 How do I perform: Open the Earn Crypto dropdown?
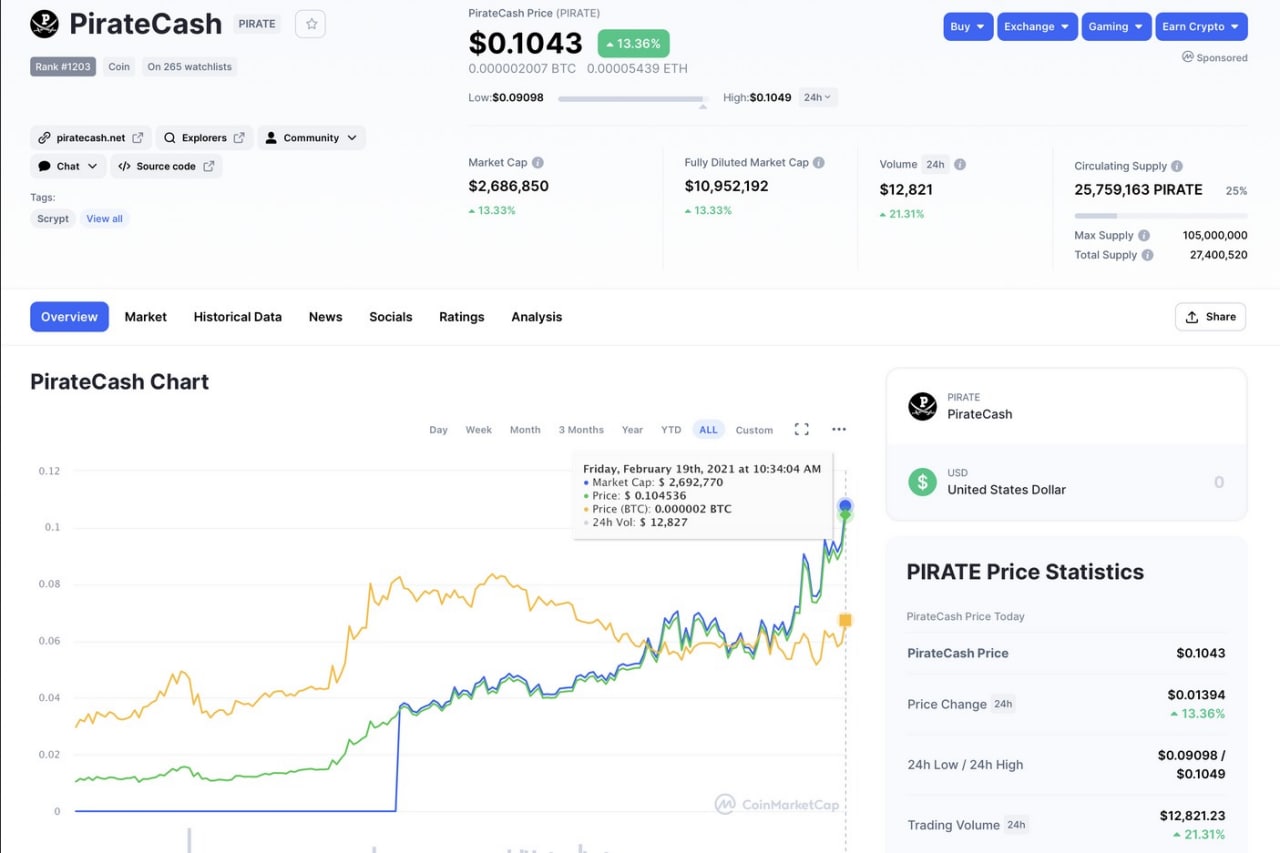click(x=1201, y=27)
